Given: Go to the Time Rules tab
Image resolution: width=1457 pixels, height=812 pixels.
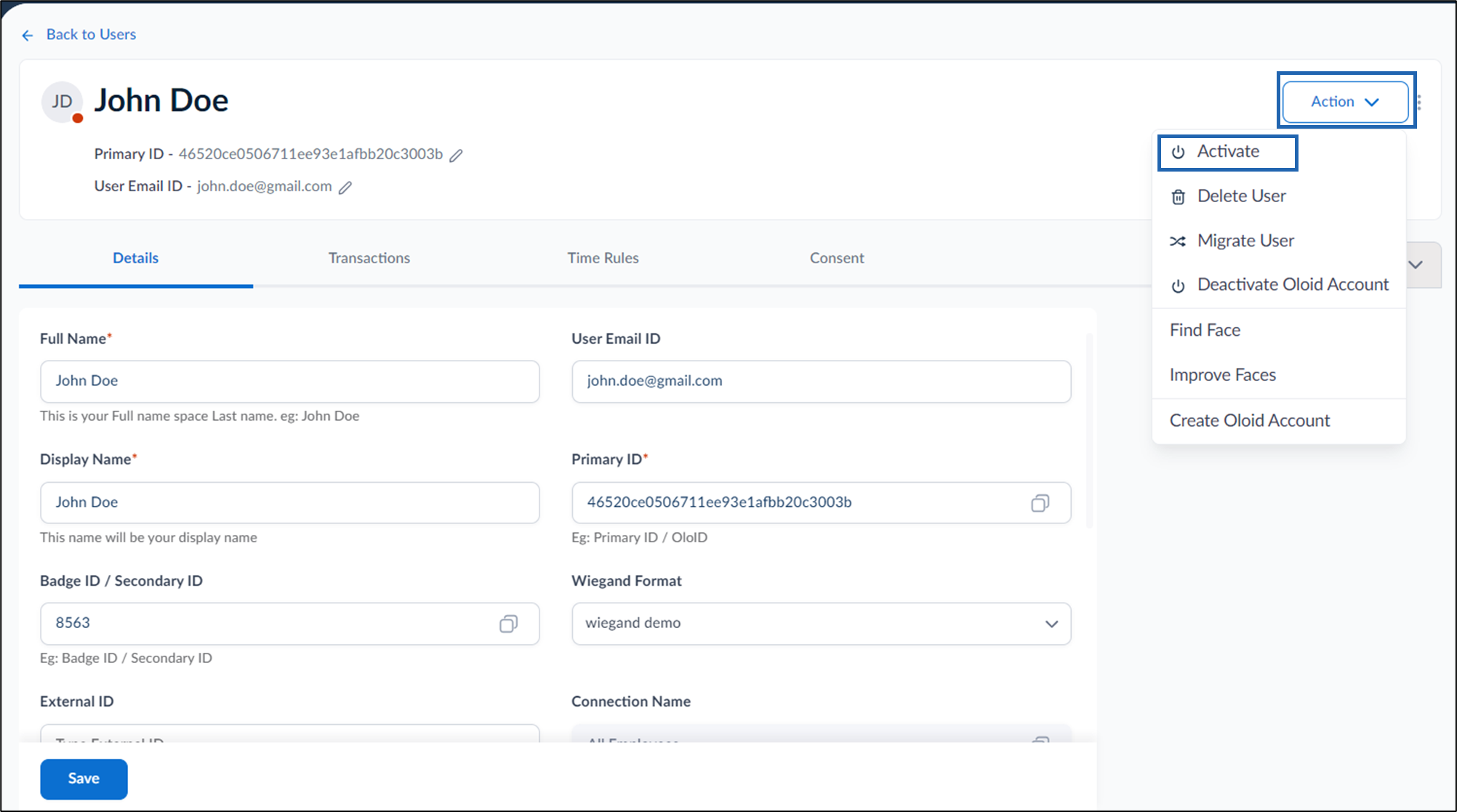Looking at the screenshot, I should [x=603, y=258].
